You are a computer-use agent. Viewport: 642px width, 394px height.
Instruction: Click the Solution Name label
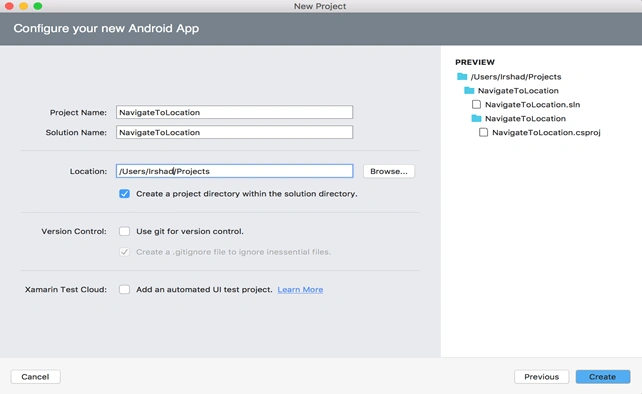pyautogui.click(x=76, y=132)
